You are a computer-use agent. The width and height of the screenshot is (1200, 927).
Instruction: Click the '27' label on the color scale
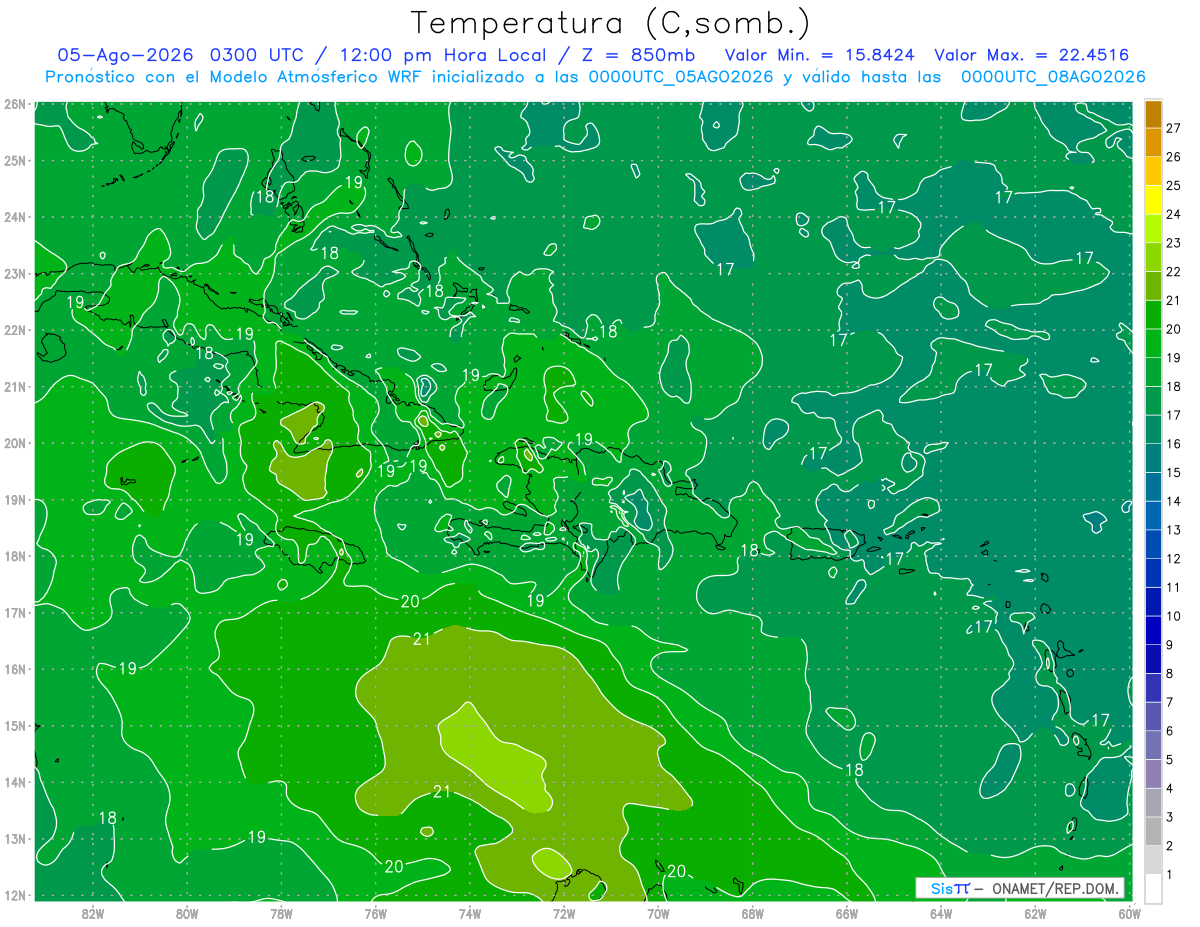[x=1174, y=128]
